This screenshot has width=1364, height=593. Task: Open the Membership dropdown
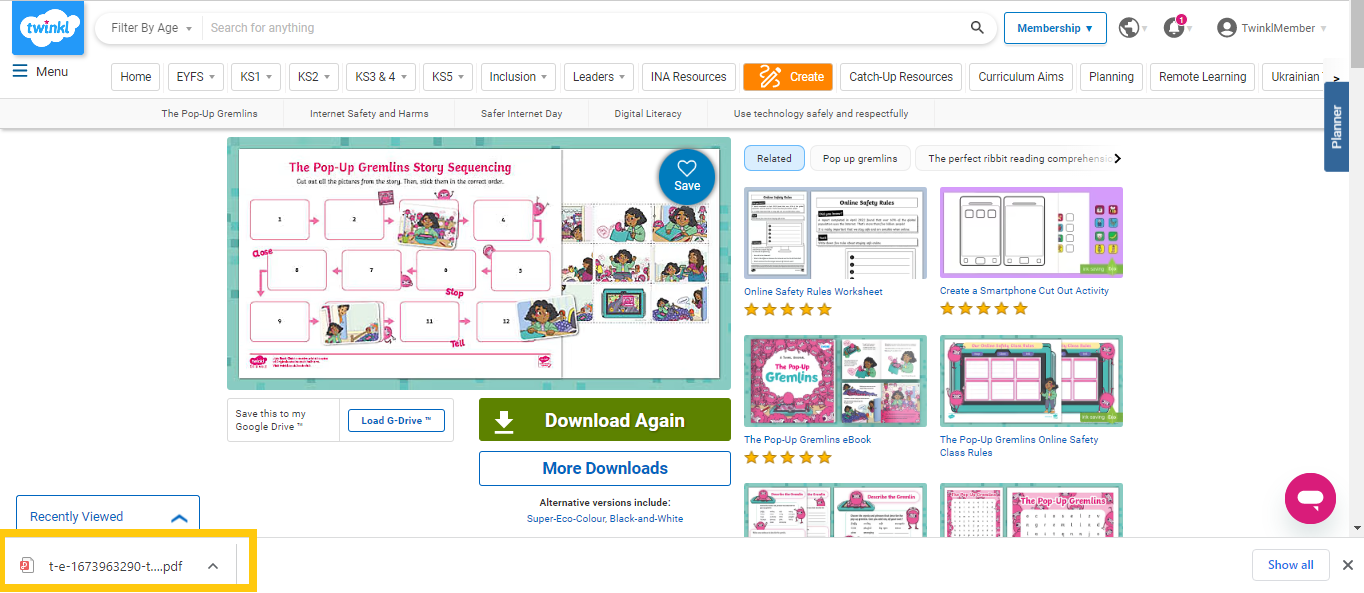[1055, 28]
